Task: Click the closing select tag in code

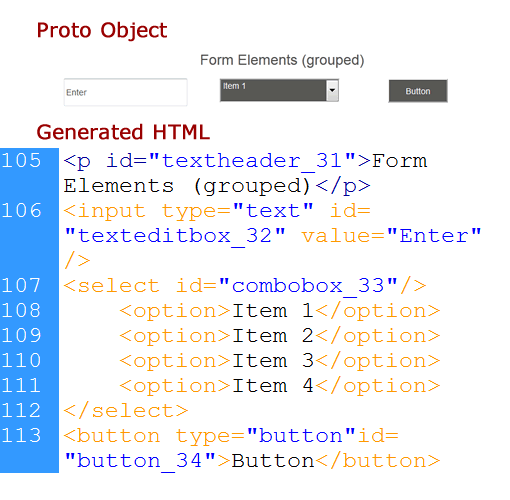Action: pyautogui.click(x=126, y=411)
